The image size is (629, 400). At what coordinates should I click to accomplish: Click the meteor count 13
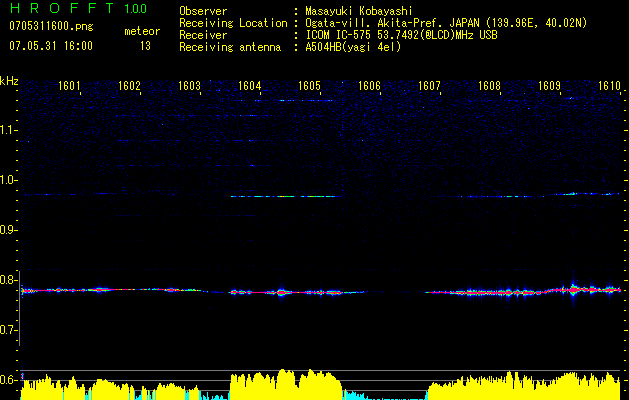coord(145,46)
